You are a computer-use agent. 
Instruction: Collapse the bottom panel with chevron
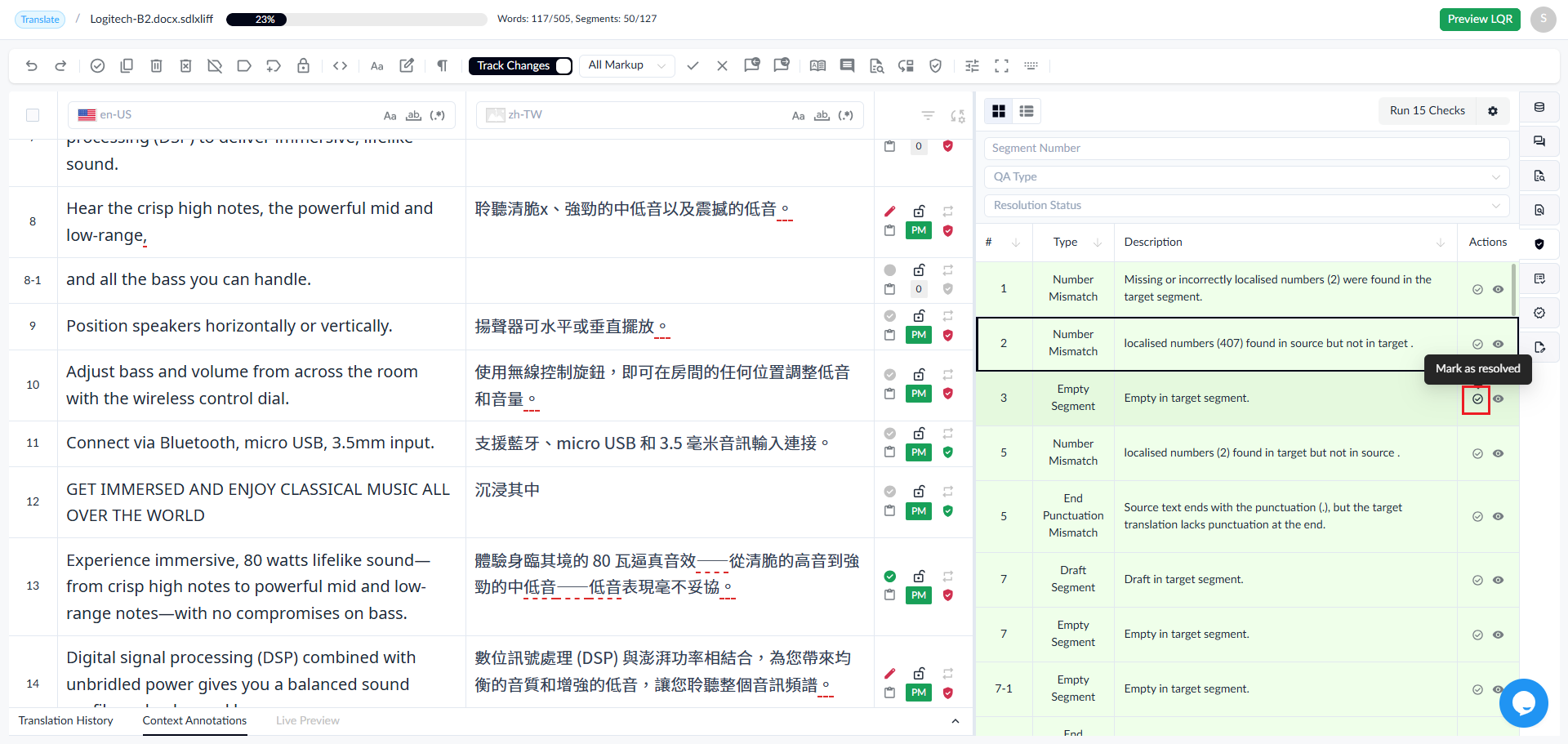pyautogui.click(x=955, y=721)
